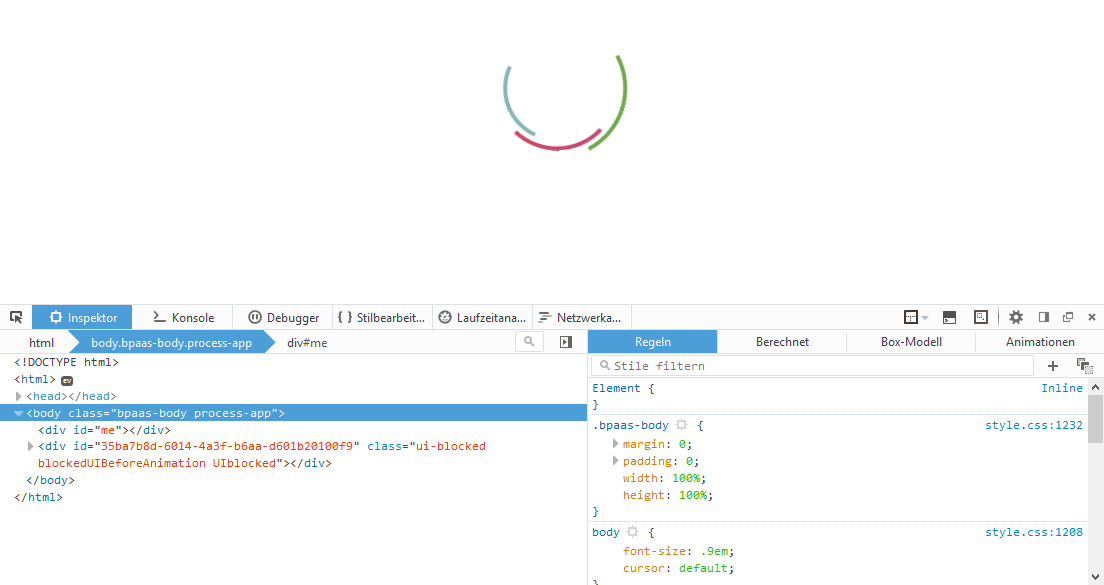
Task: Expand the padding property shorthand
Action: [615, 461]
